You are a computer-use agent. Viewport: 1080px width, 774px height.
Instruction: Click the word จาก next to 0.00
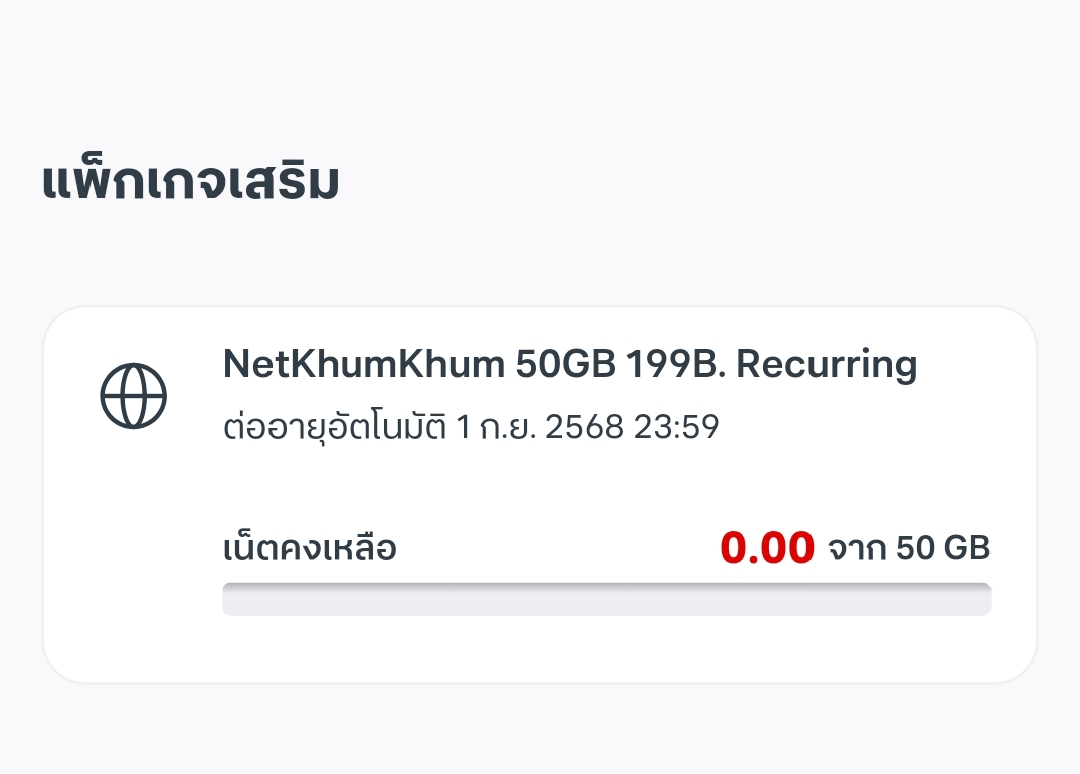pos(856,549)
